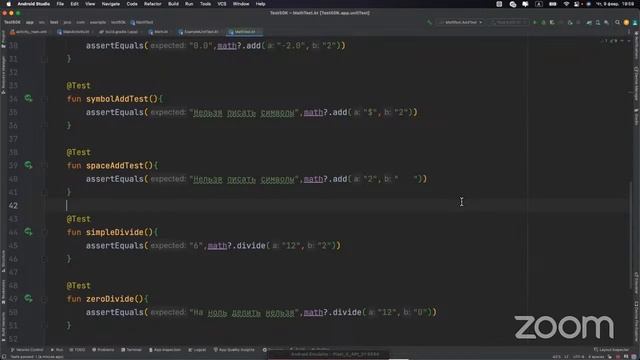Switch to the build.gradle (:app) tab
The height and width of the screenshot is (360, 640).
[x=121, y=32]
